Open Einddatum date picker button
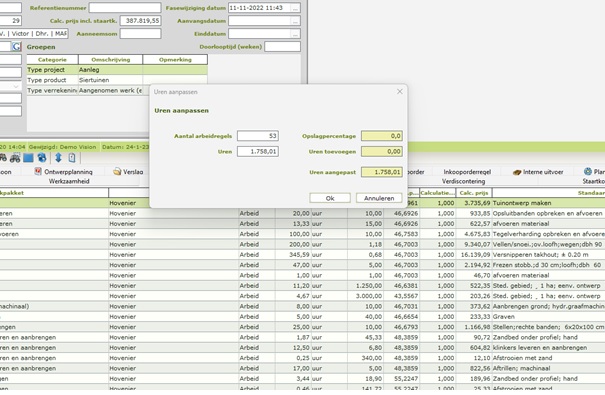Image resolution: width=605 pixels, height=395 pixels. click(x=295, y=34)
